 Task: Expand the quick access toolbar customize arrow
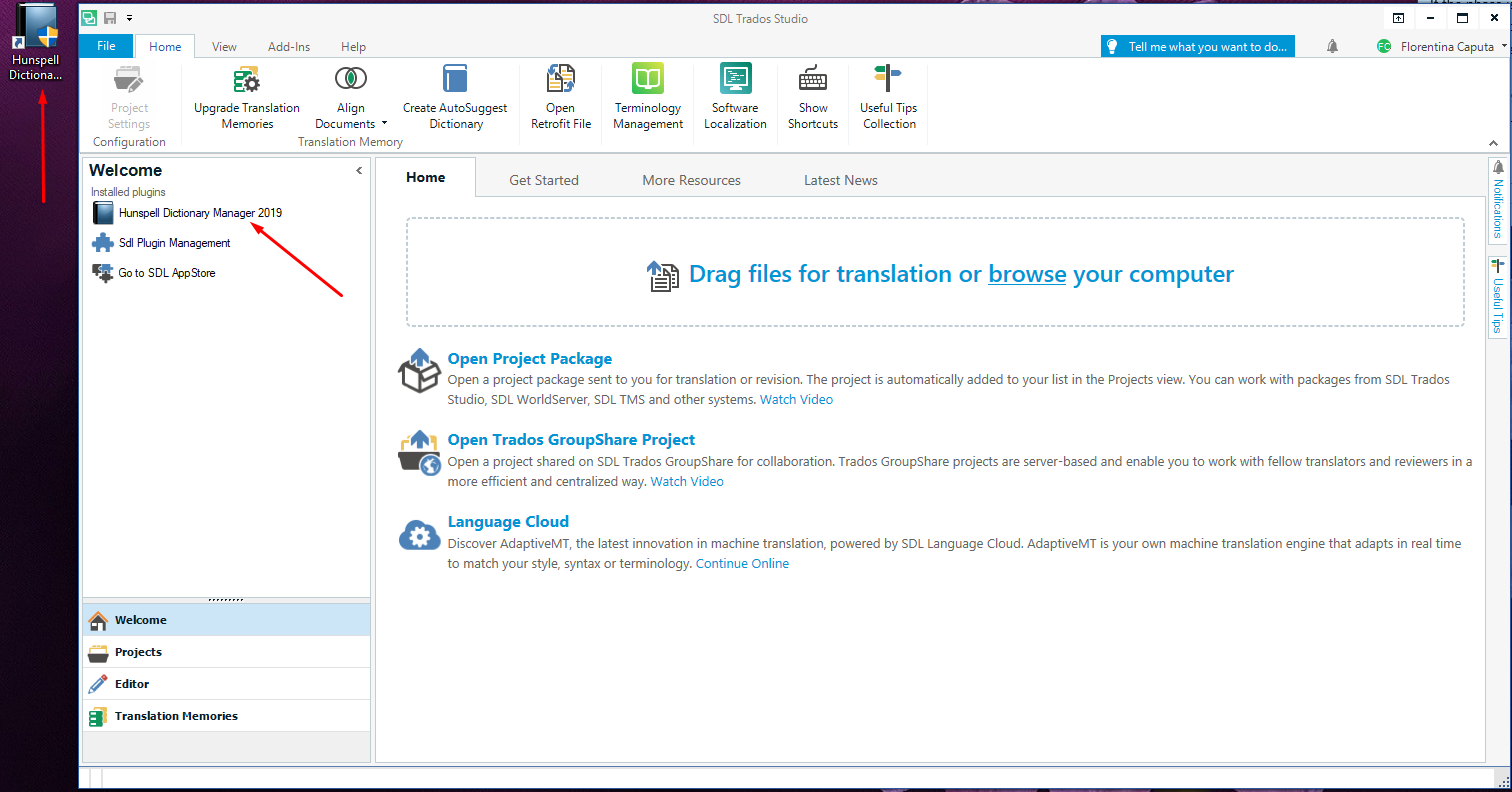pyautogui.click(x=129, y=18)
